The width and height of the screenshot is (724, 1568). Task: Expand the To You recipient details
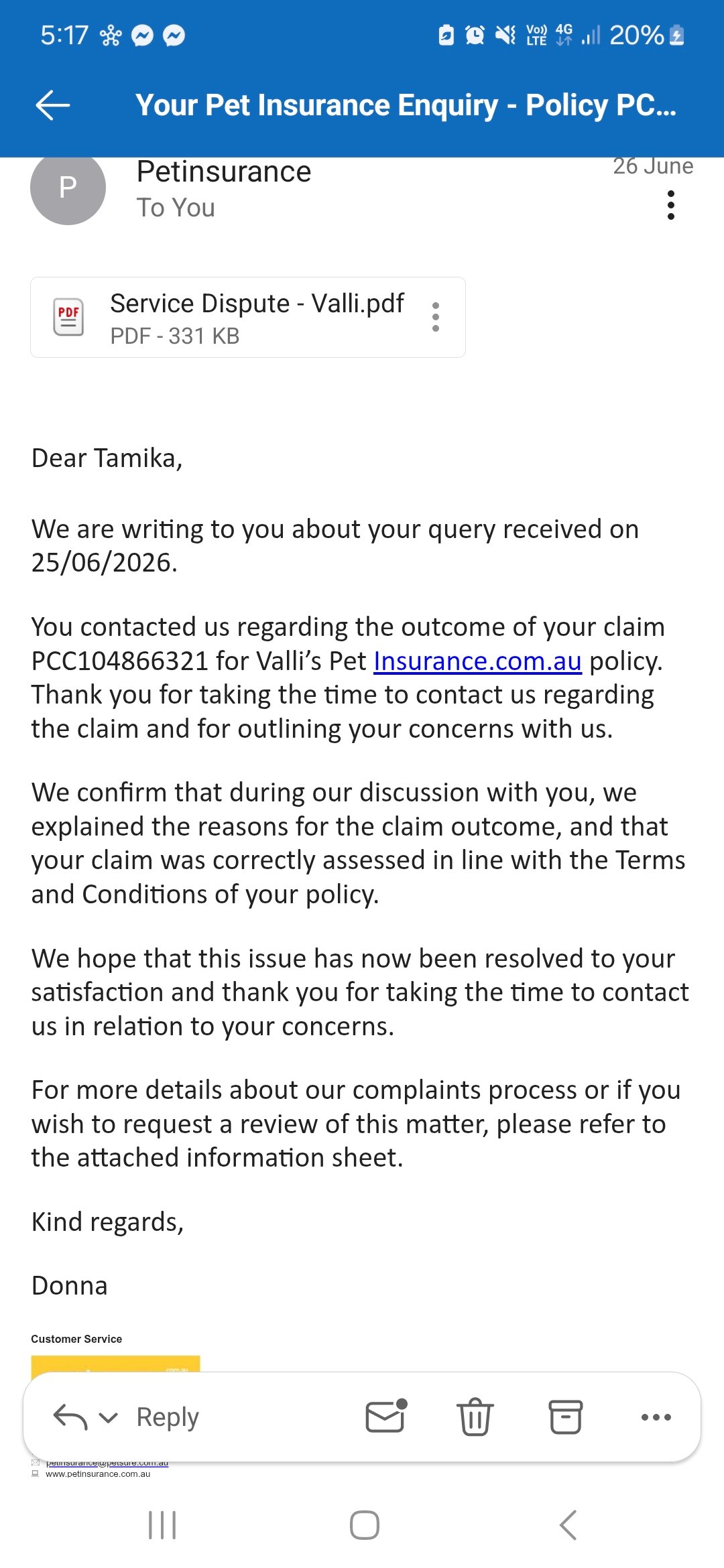pyautogui.click(x=176, y=208)
